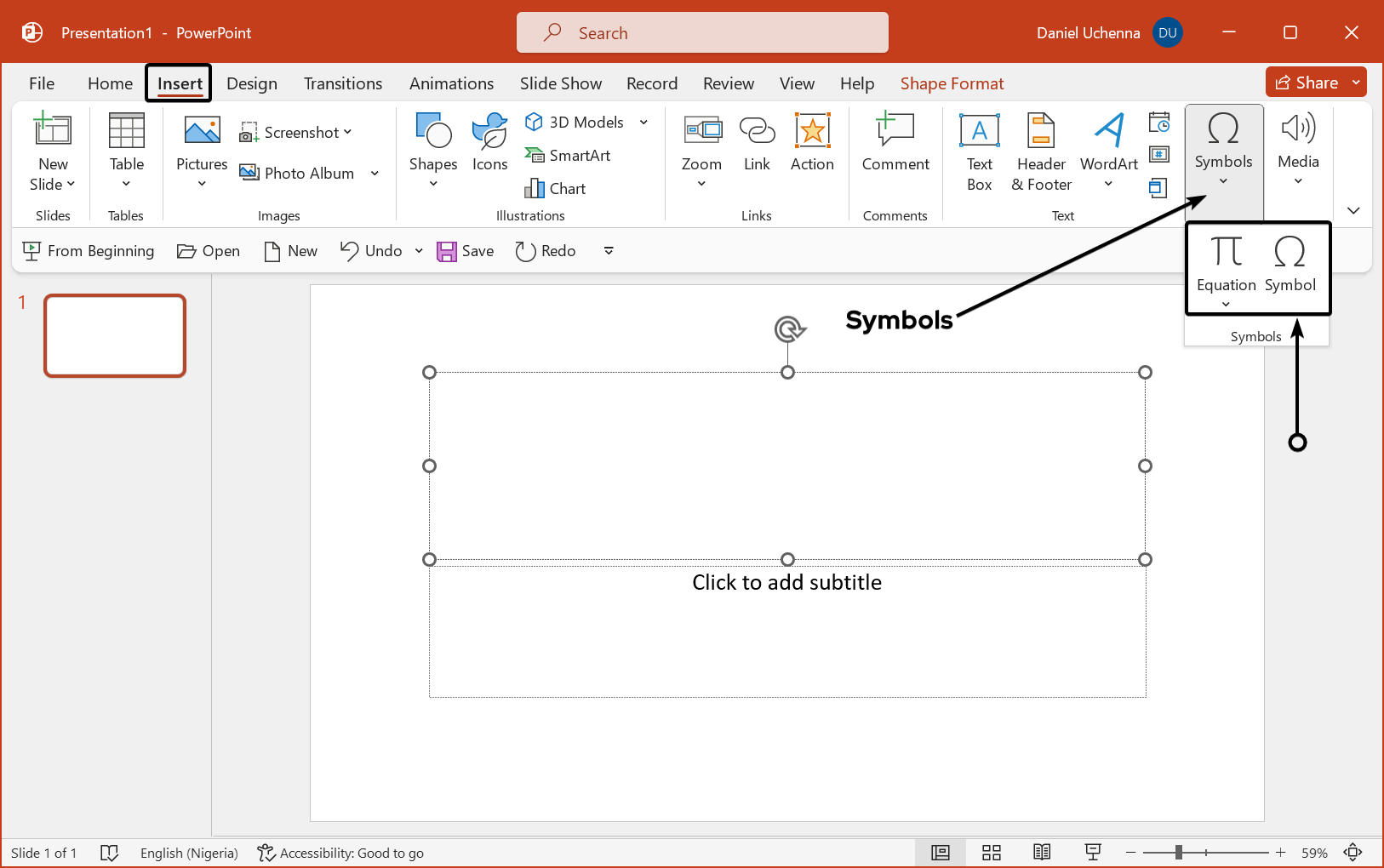Screen dimensions: 1384x868
Task: Add a SmartArt graphic
Action: (x=568, y=156)
